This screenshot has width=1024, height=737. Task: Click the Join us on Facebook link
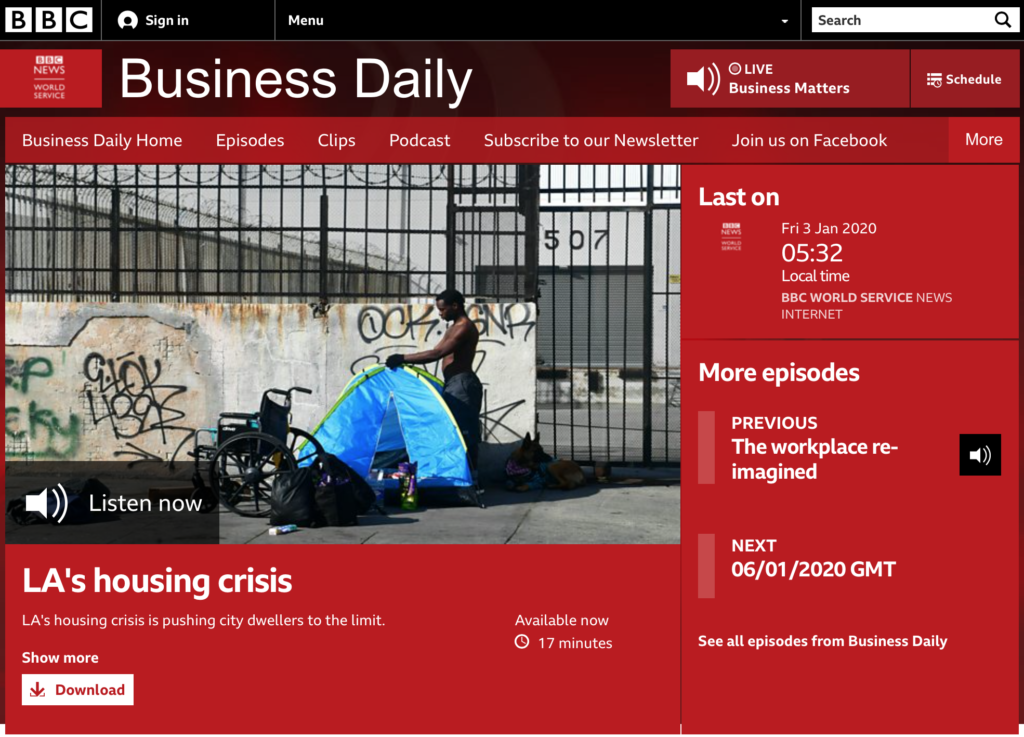809,140
